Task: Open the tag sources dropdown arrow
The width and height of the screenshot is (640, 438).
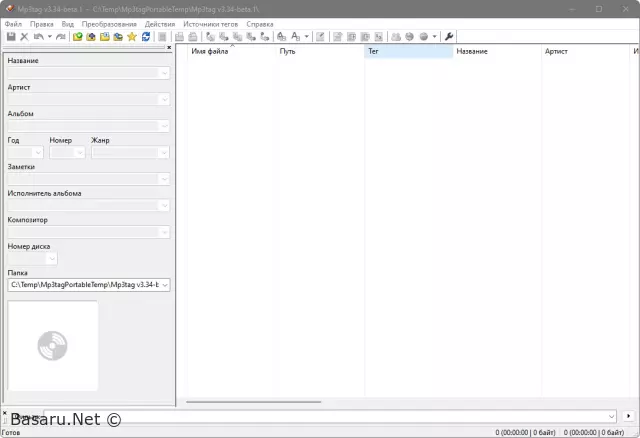Action: pos(435,37)
